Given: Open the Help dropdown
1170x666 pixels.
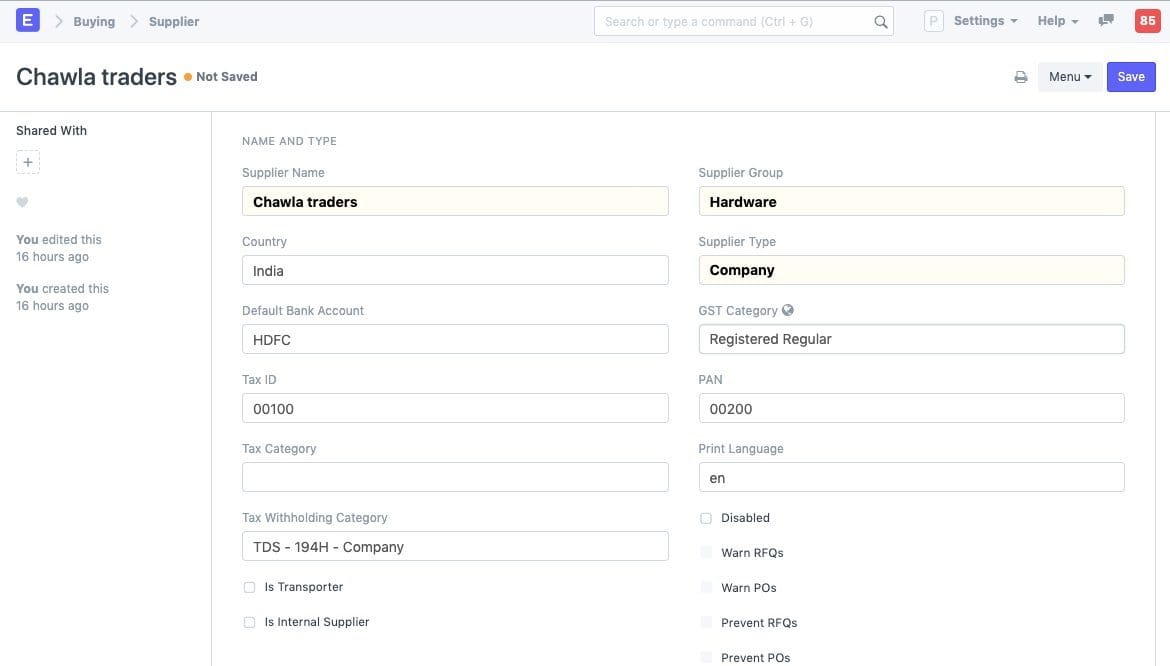Looking at the screenshot, I should click(x=1056, y=20).
